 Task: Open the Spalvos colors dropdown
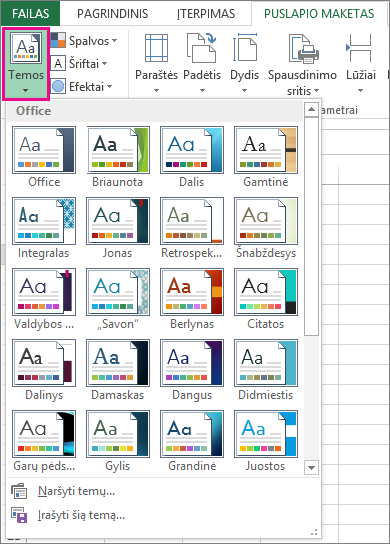[84, 41]
